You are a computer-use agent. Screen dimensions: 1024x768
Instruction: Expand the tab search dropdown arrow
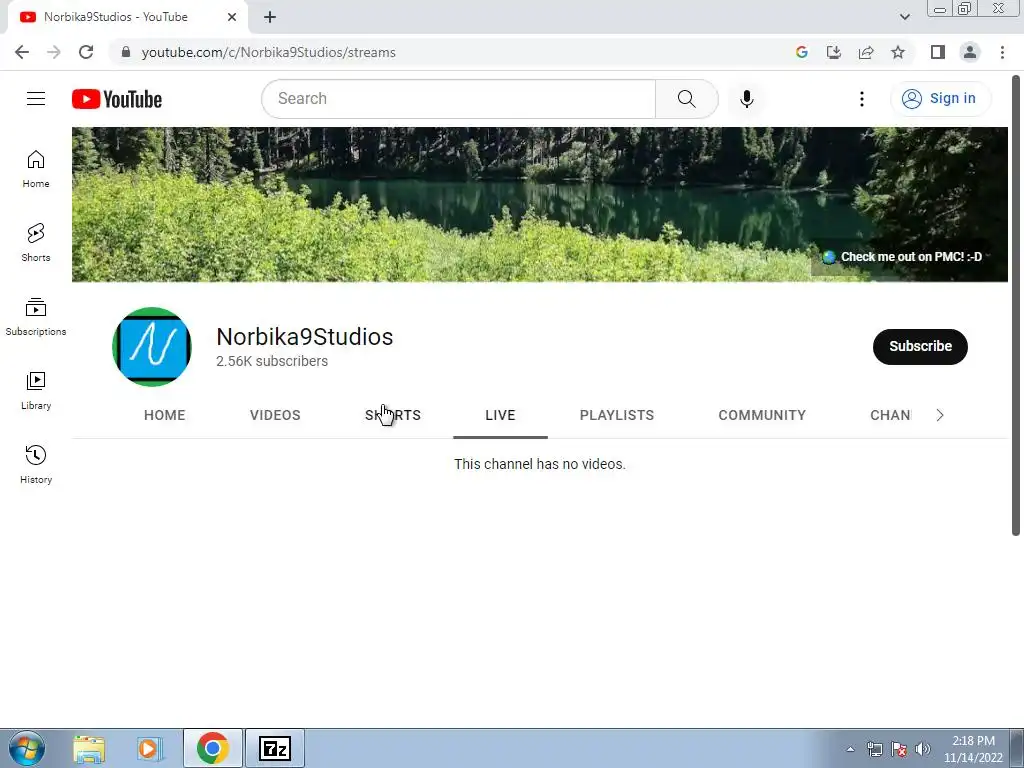(904, 17)
